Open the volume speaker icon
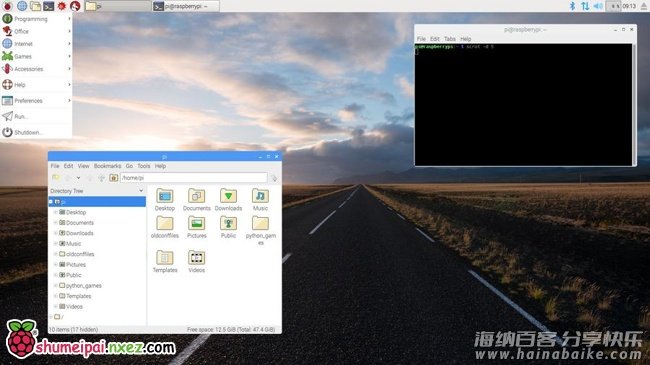This screenshot has height=365, width=650. tap(598, 6)
